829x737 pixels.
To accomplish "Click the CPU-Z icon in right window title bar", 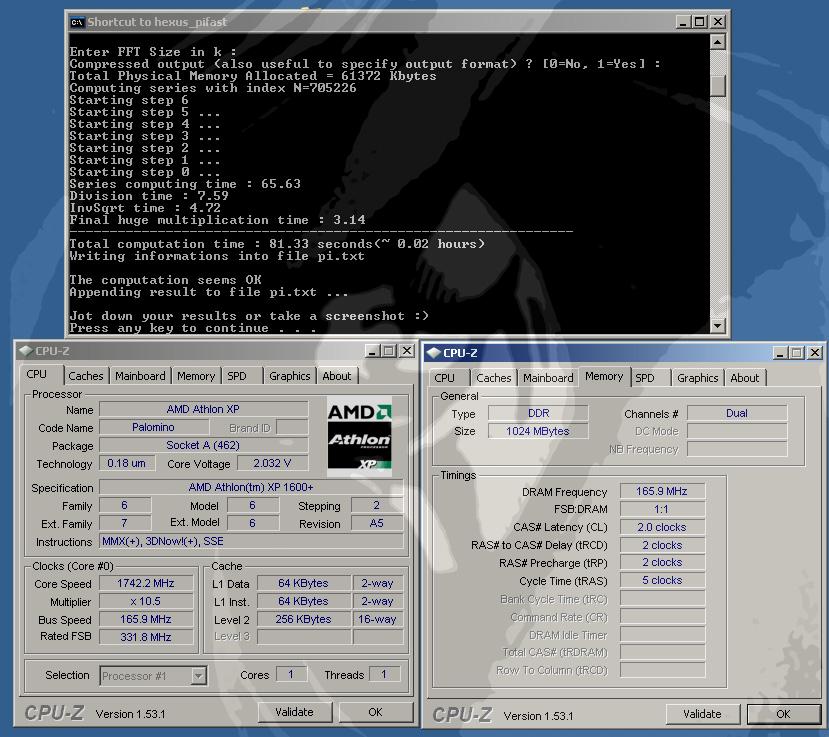I will 434,353.
